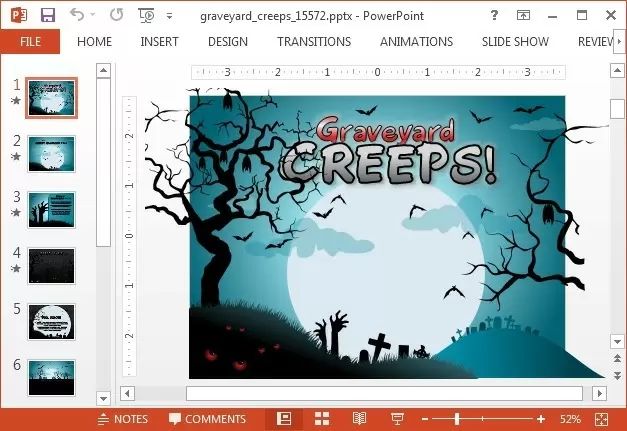Open Customize Quick Access Toolbar dropdown

[169, 17]
